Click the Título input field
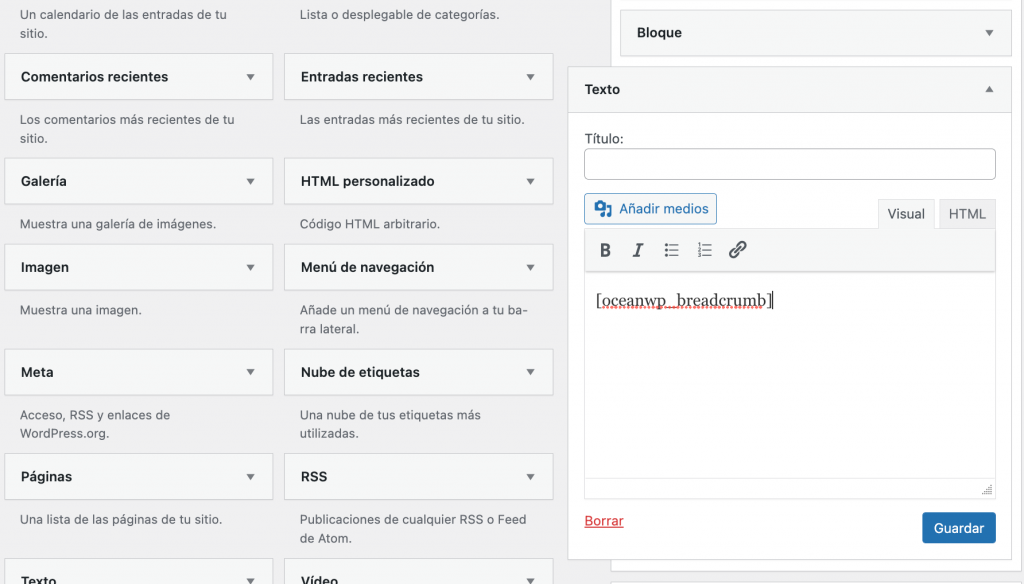 (x=789, y=164)
